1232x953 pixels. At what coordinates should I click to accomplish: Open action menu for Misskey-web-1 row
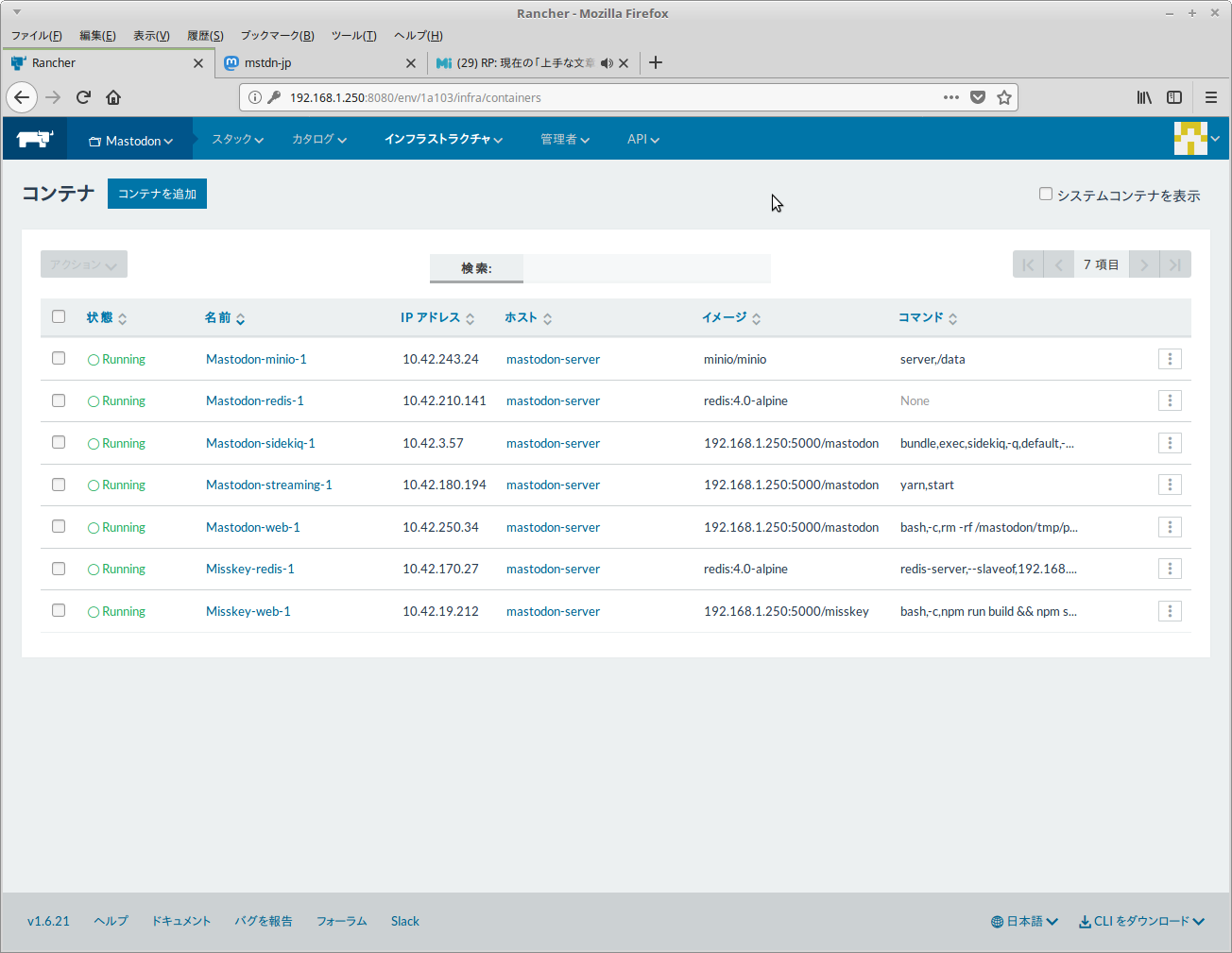pos(1170,611)
